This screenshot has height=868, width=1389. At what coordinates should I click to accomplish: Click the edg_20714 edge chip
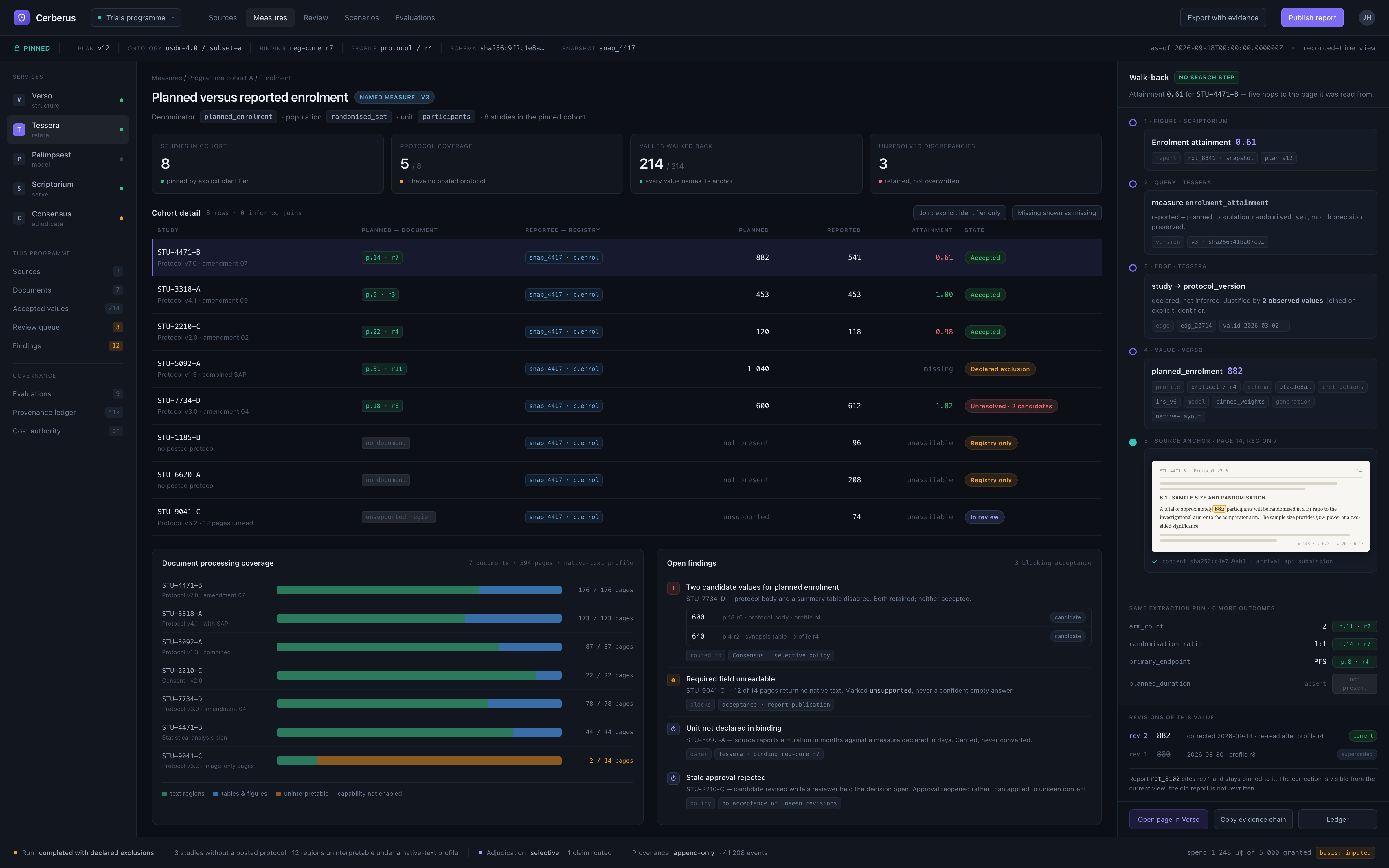tap(1196, 325)
